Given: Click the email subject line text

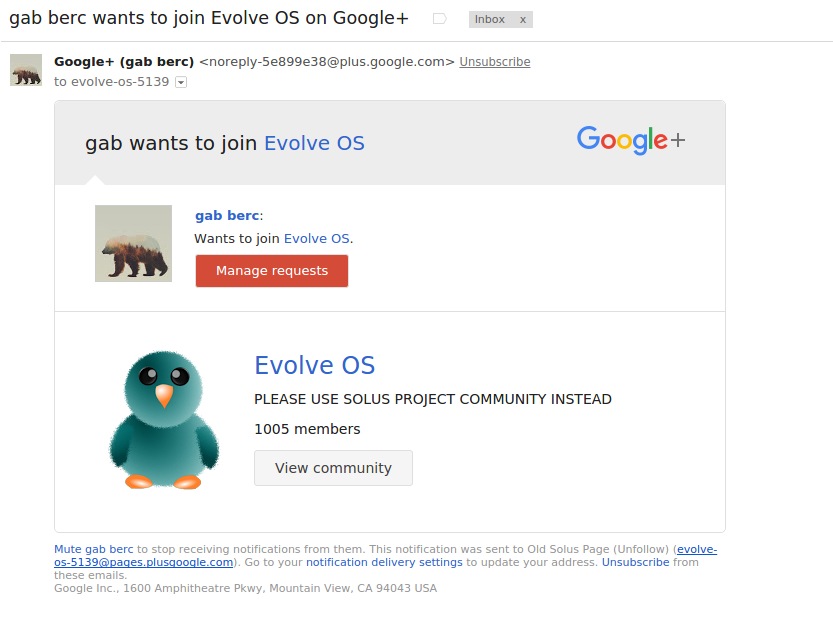Looking at the screenshot, I should pyautogui.click(x=209, y=18).
